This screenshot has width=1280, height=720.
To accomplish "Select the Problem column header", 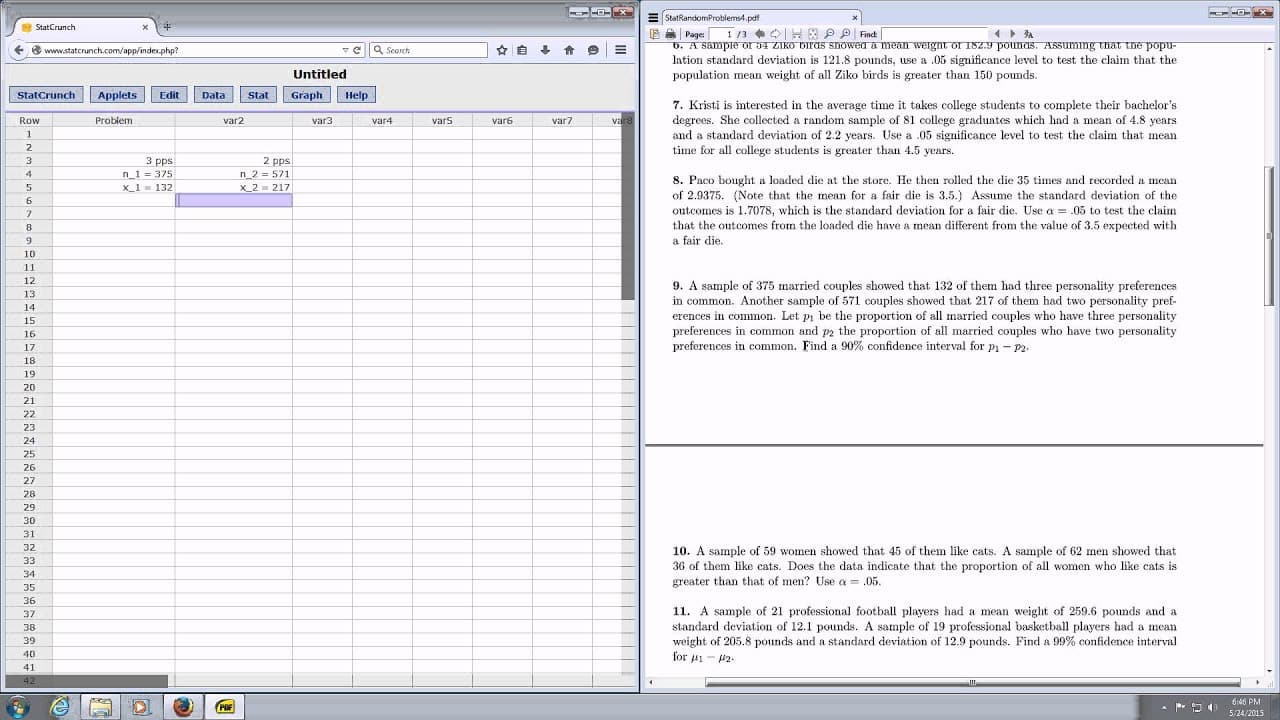I will point(114,120).
